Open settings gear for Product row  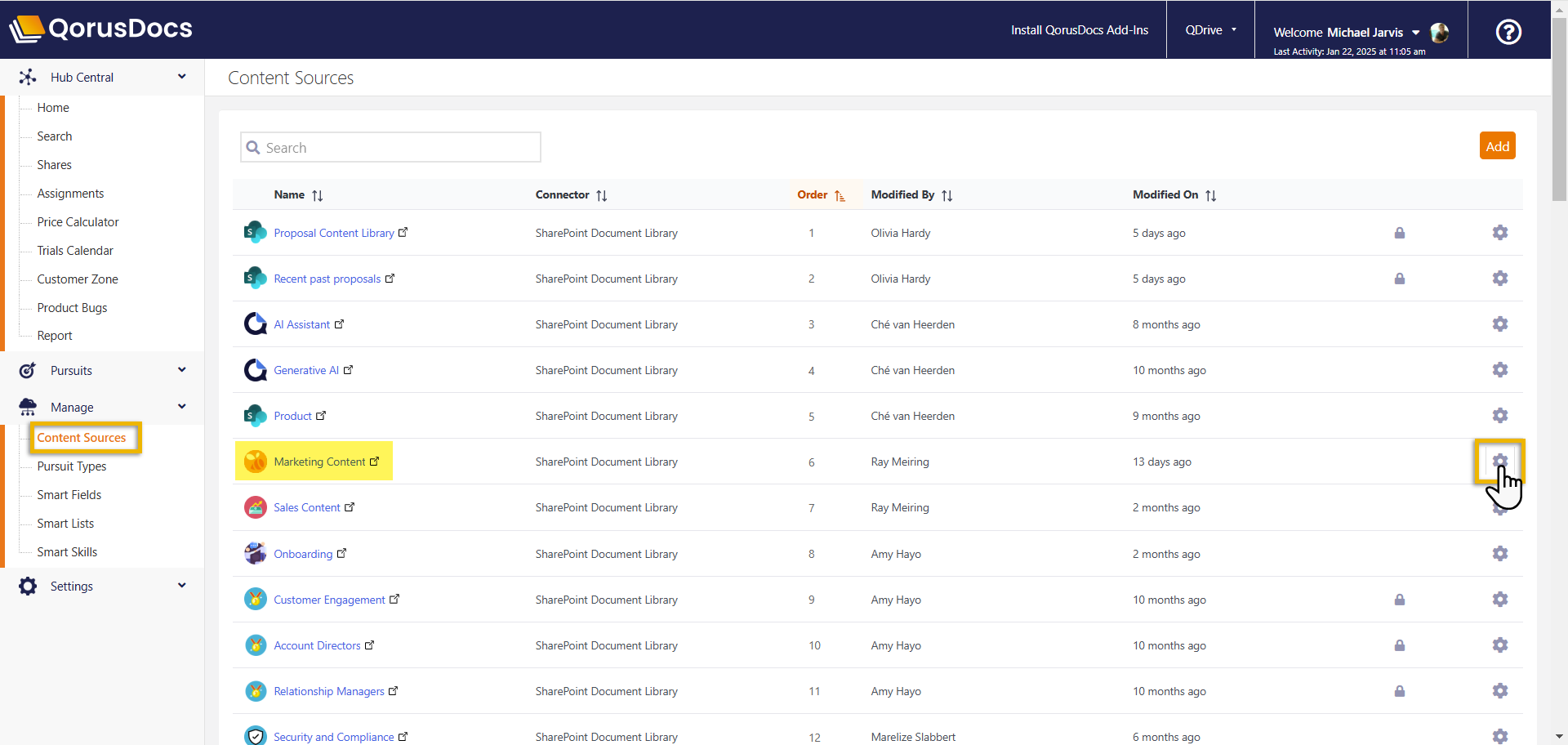1499,416
